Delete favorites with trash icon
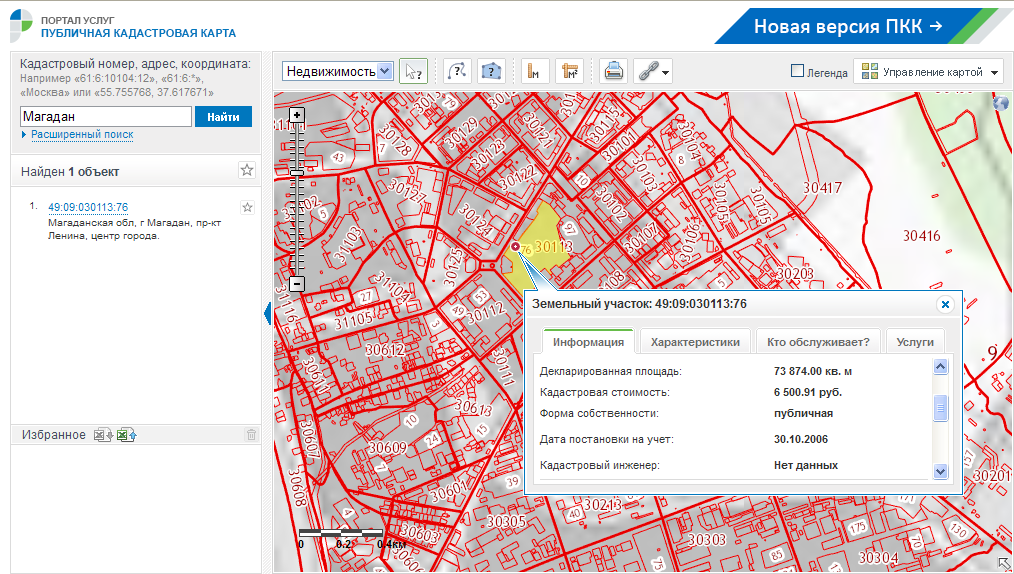This screenshot has width=1014, height=574. (251, 435)
